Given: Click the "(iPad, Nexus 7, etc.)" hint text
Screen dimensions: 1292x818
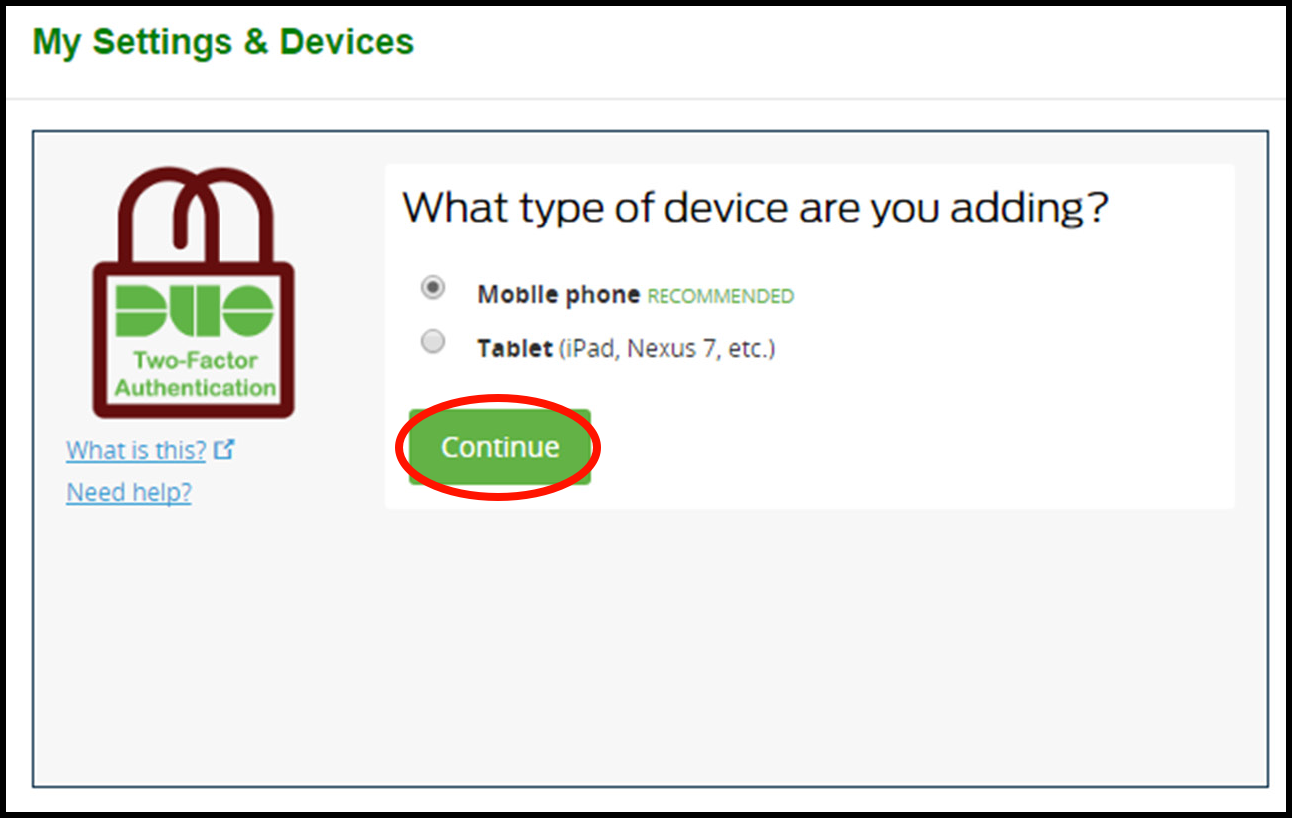Looking at the screenshot, I should 667,349.
